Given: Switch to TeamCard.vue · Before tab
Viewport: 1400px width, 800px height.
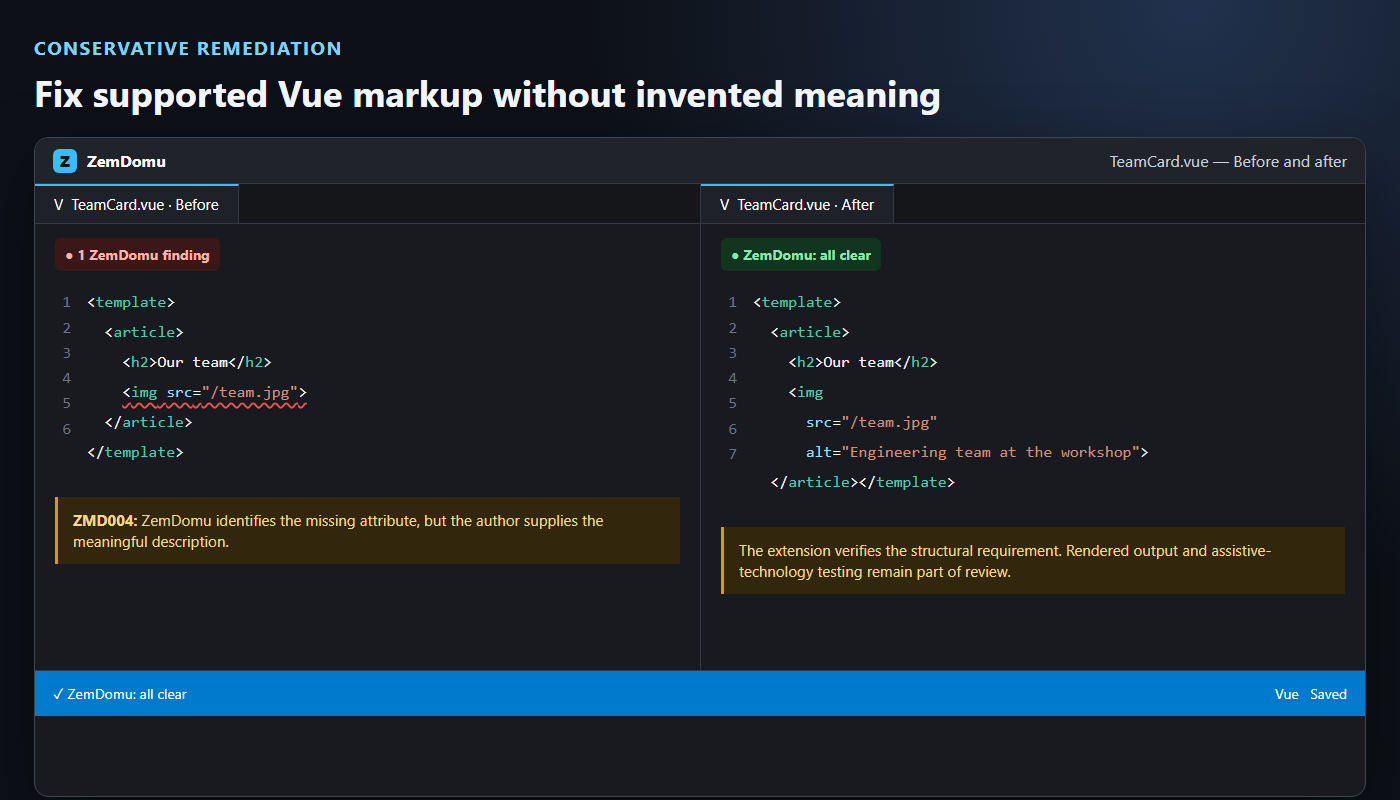Looking at the screenshot, I should point(137,204).
